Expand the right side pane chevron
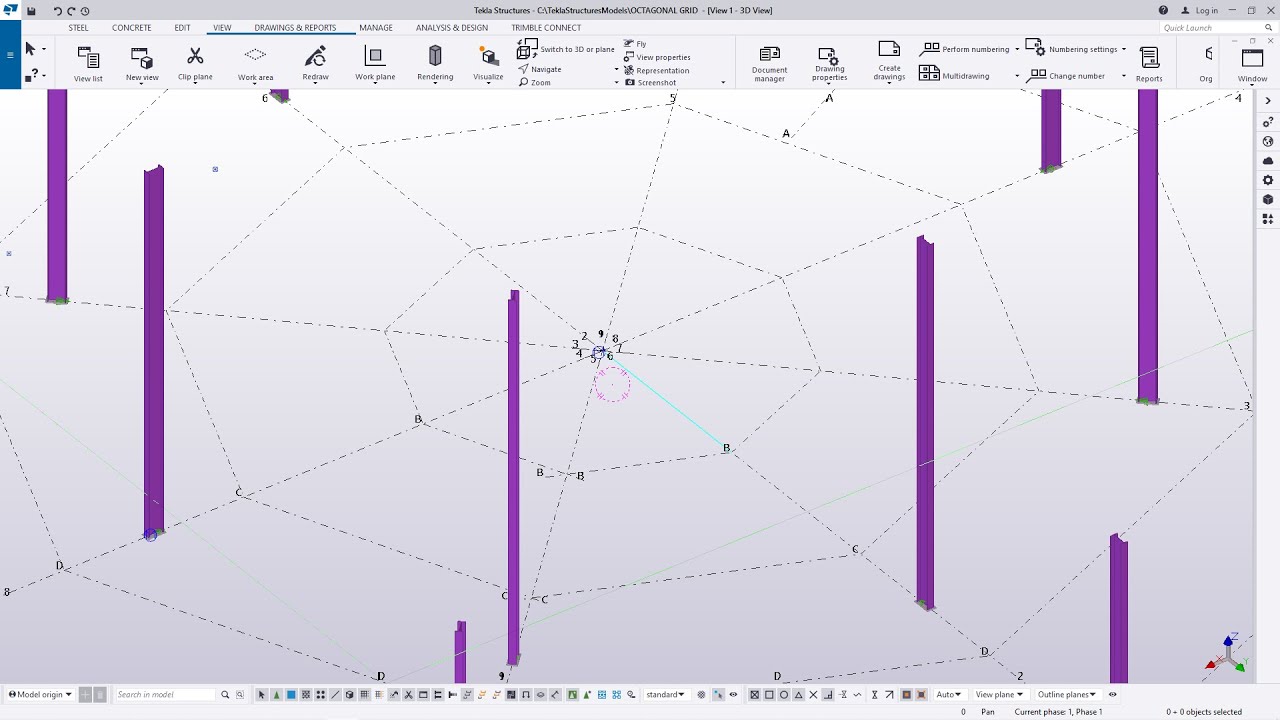1280x720 pixels. (x=1268, y=102)
